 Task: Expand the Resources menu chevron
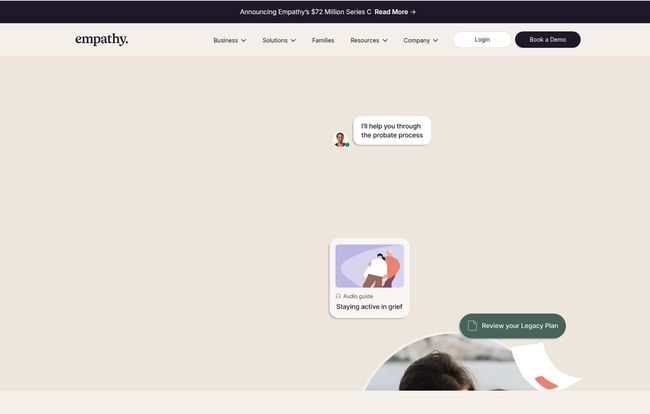click(385, 41)
